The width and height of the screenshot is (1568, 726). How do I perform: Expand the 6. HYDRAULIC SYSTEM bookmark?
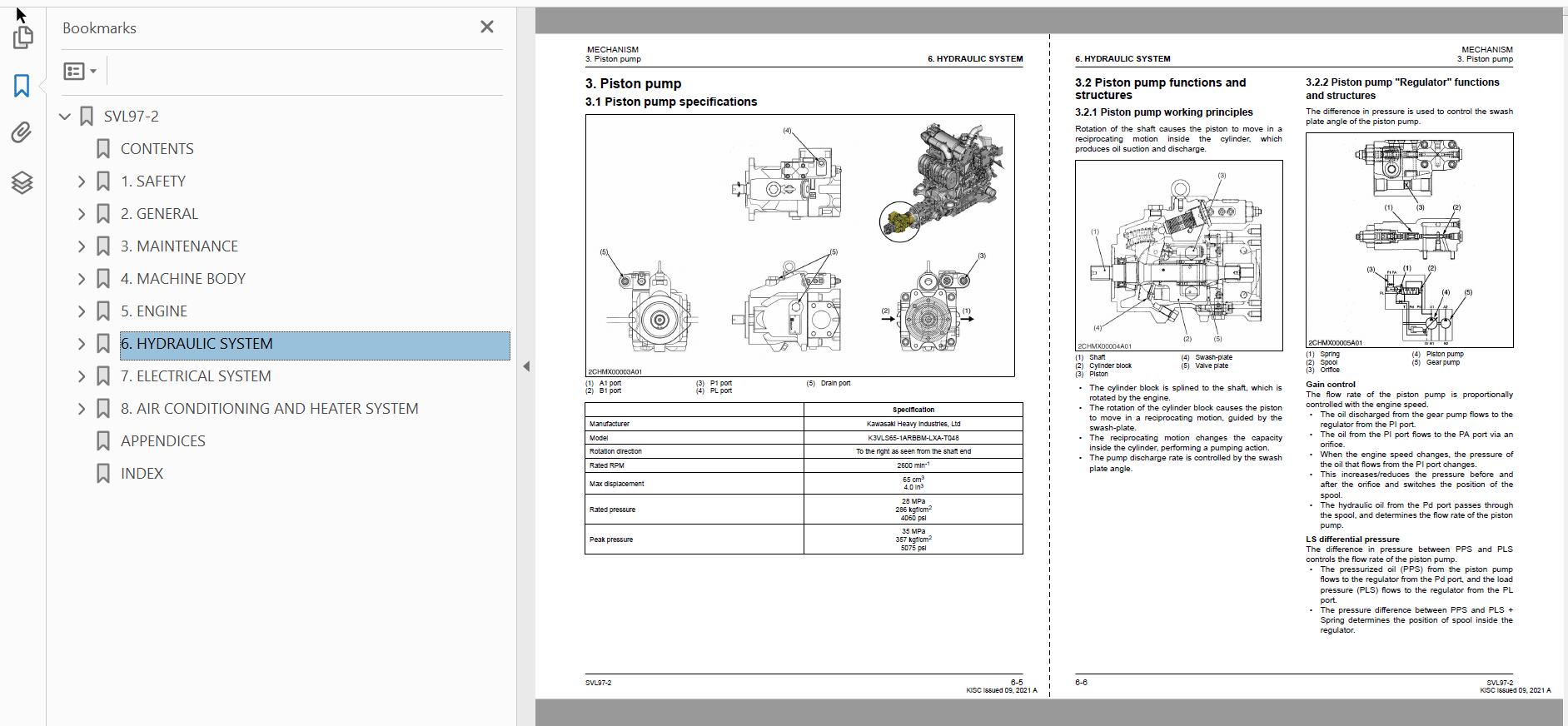click(x=82, y=344)
